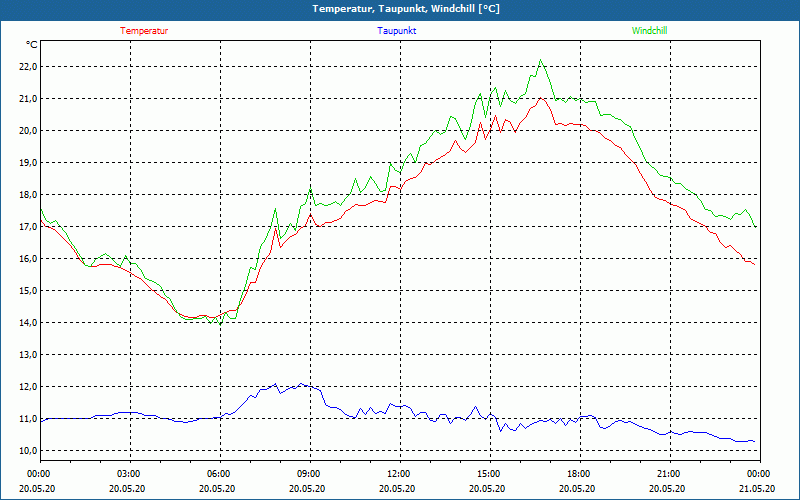Click the °C unit label on y-axis
Image resolution: width=800 pixels, height=500 pixels.
coord(32,45)
